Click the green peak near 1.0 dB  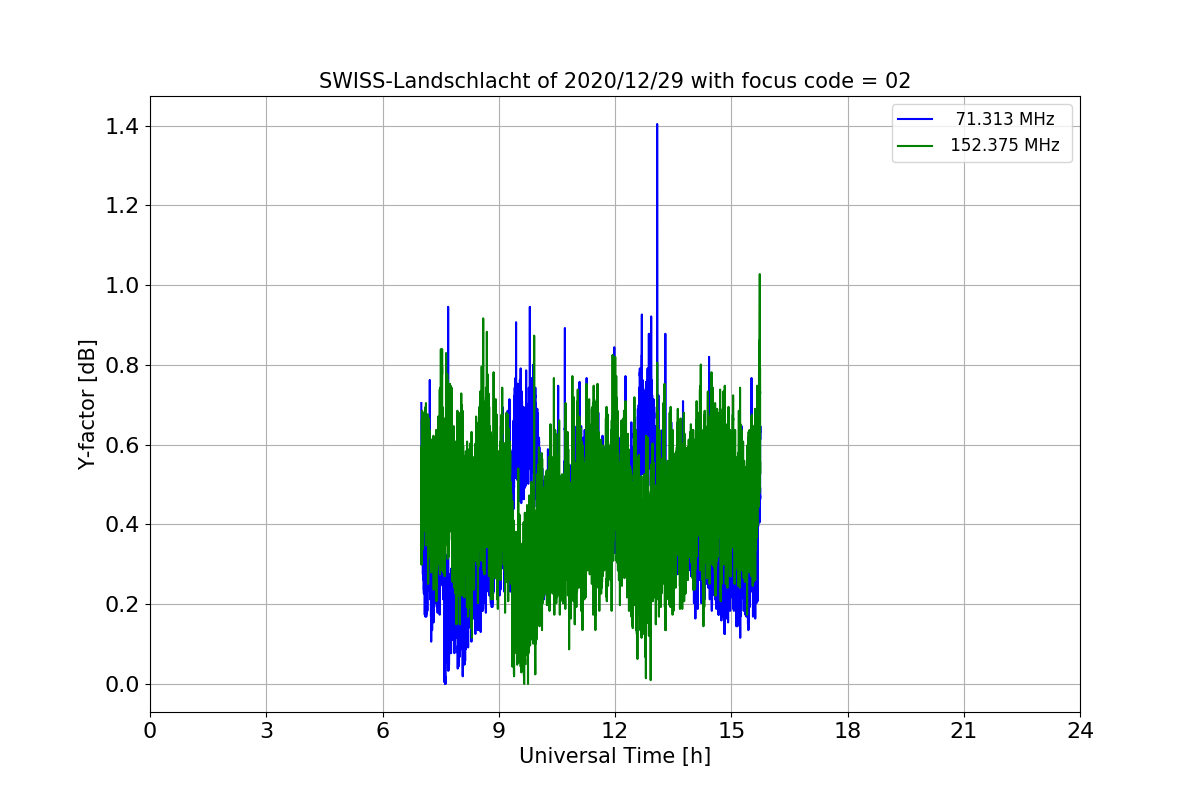760,275
